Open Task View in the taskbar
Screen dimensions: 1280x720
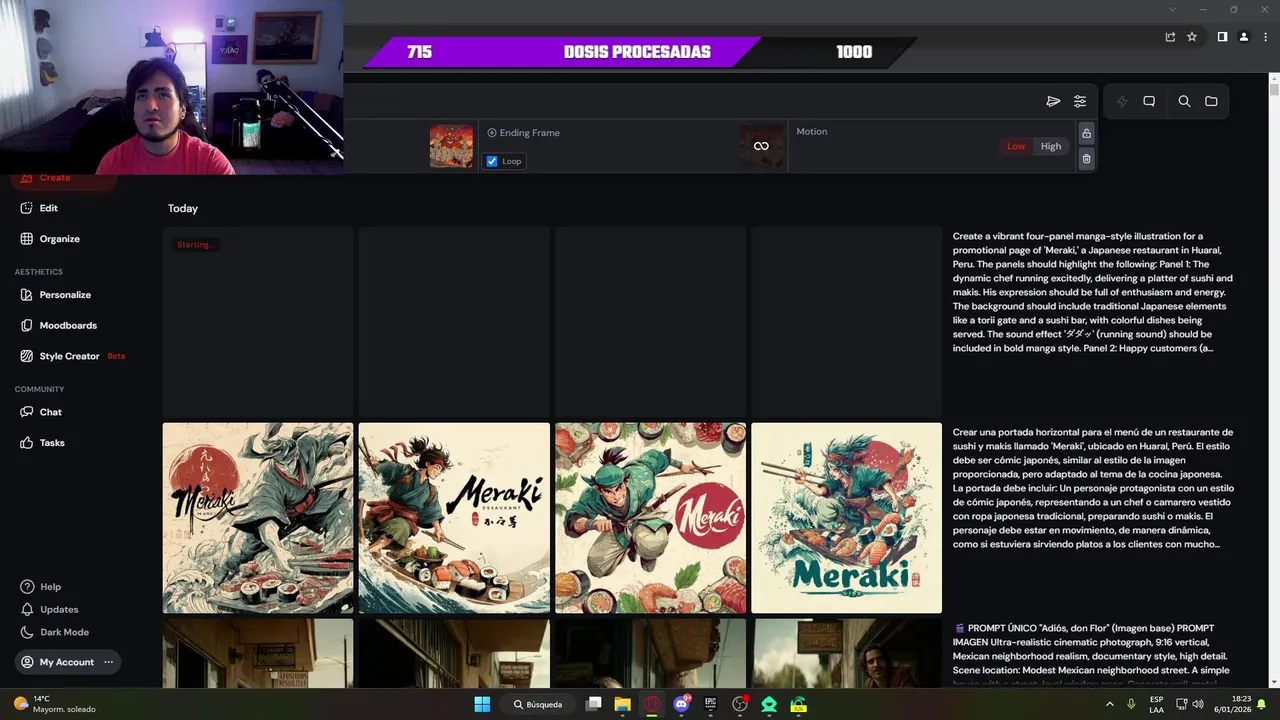tap(593, 704)
